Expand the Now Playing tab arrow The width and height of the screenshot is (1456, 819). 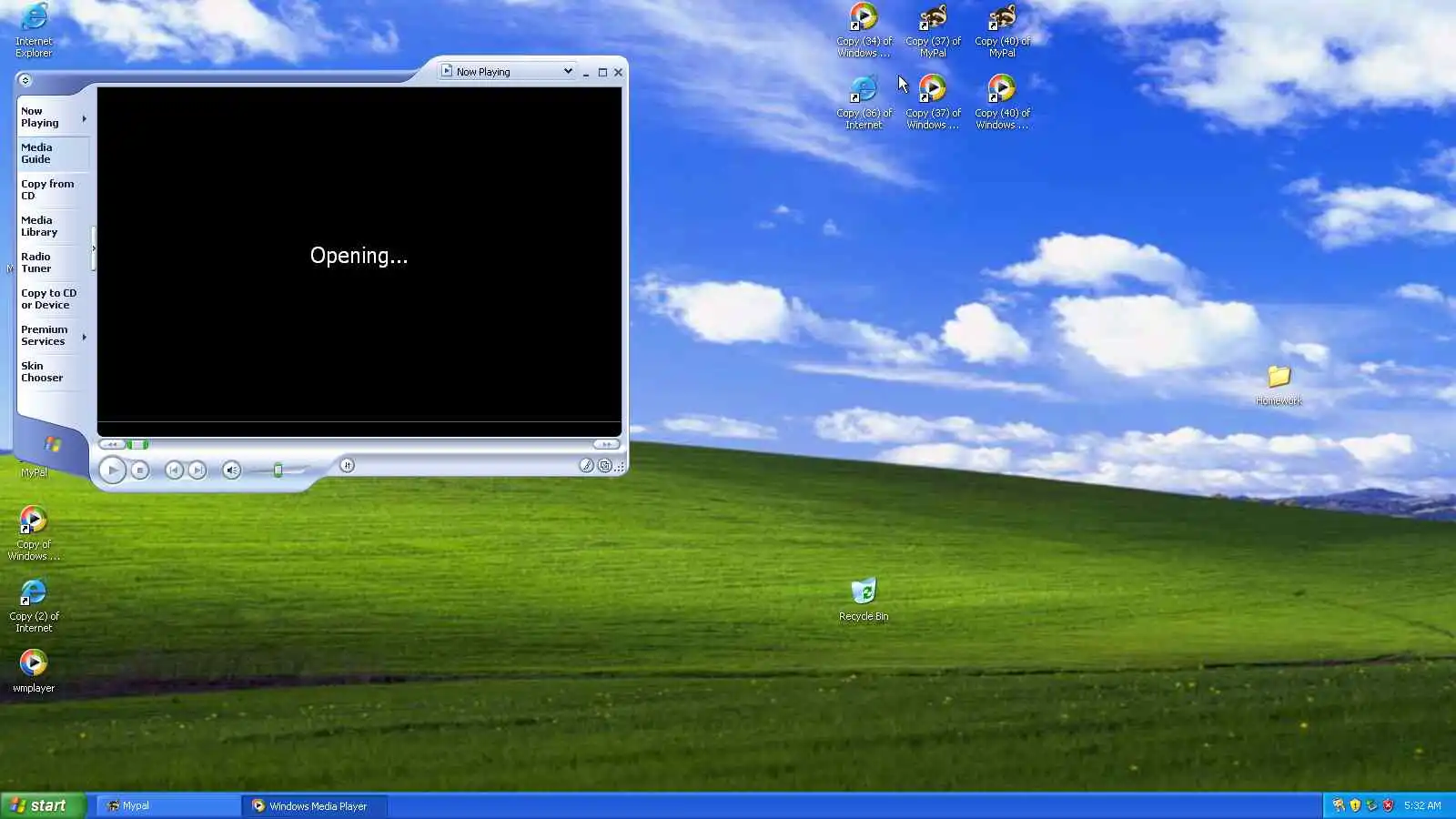pos(85,118)
